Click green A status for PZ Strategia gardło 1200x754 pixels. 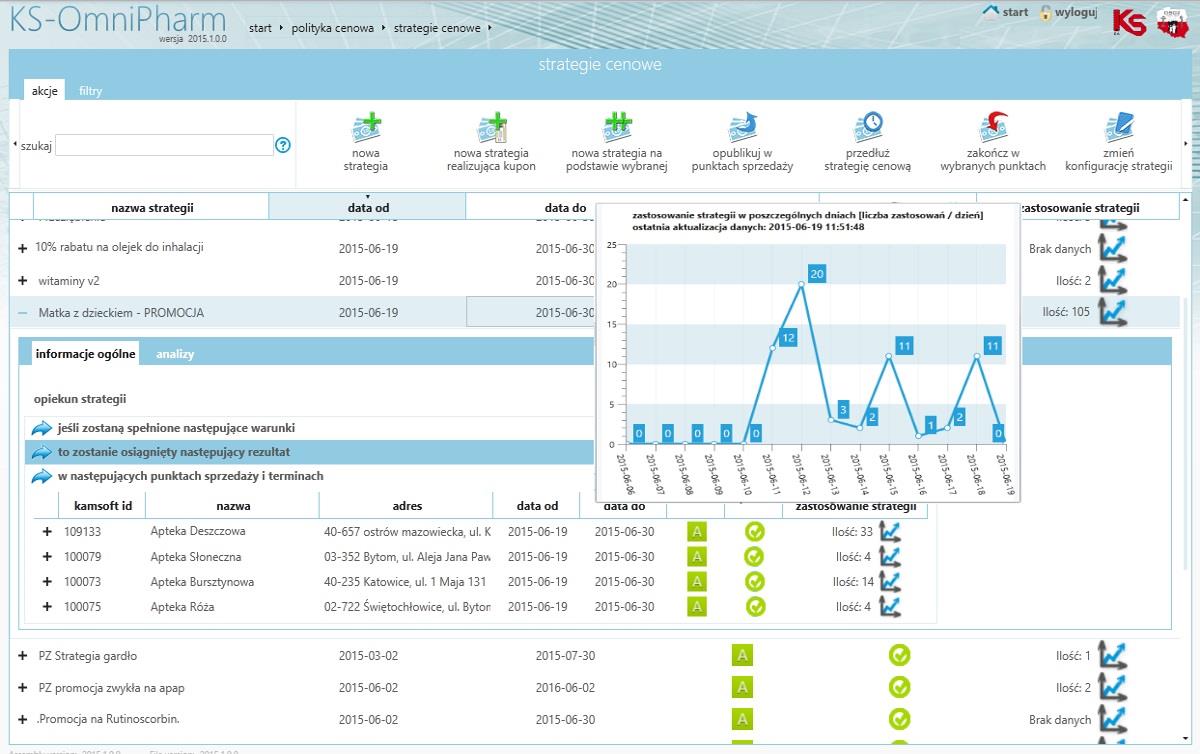(741, 655)
